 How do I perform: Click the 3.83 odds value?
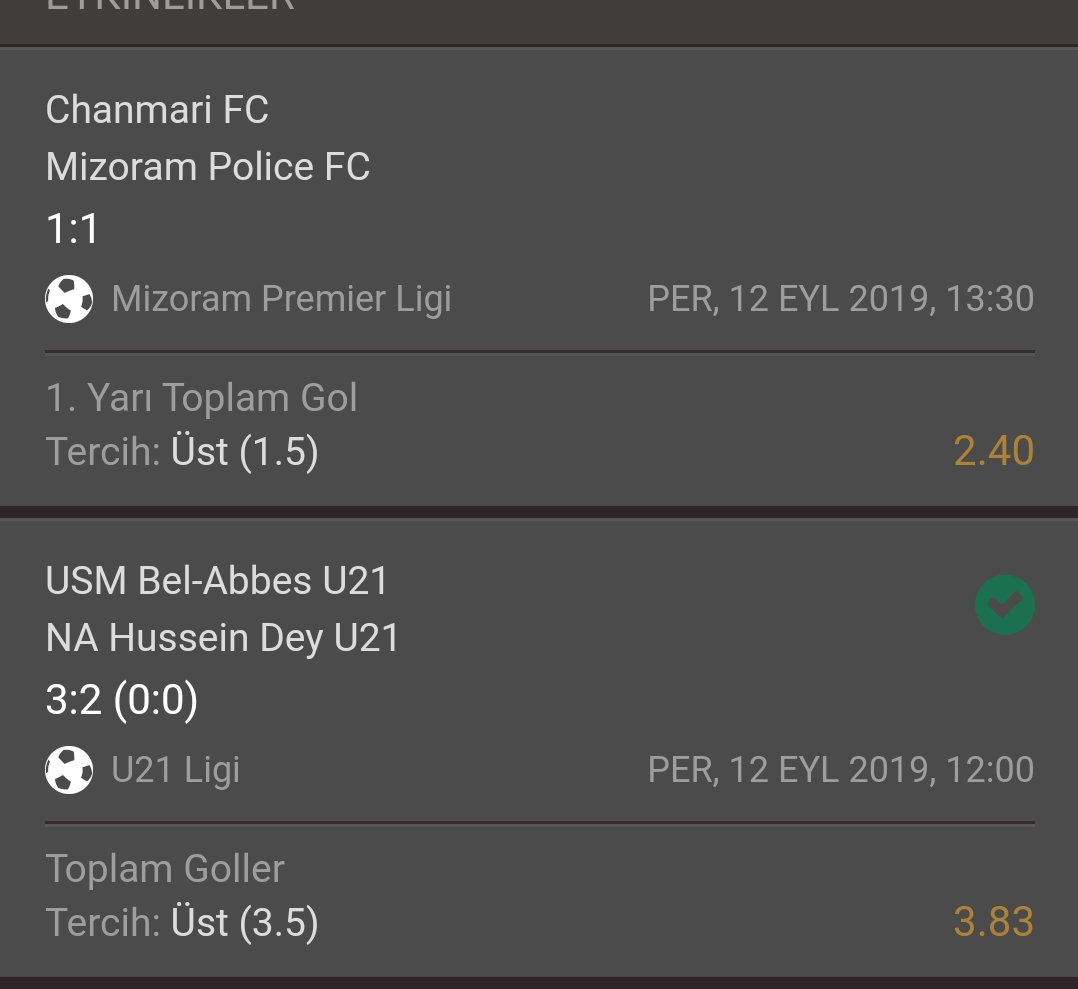click(x=993, y=922)
